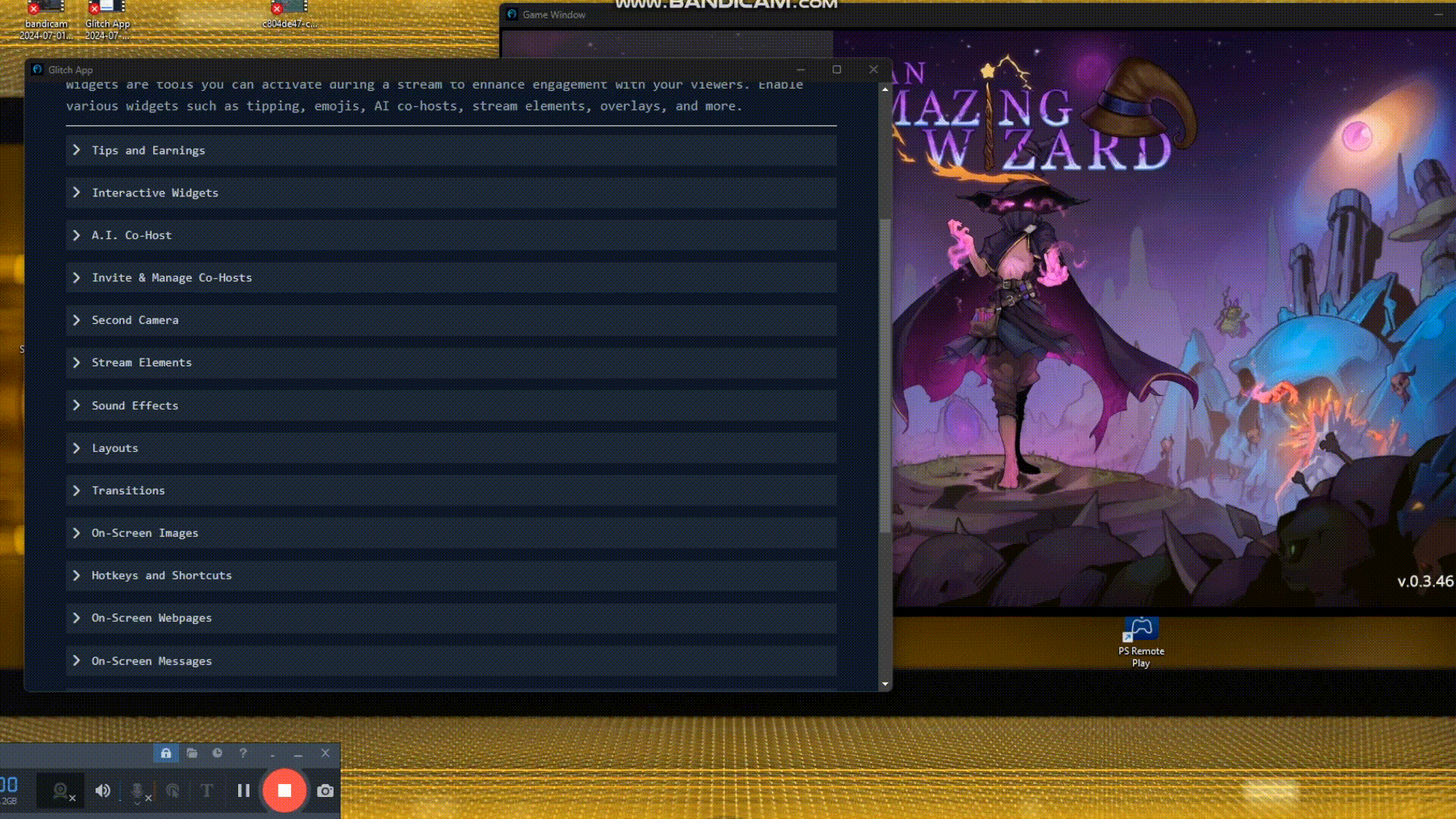This screenshot has height=819, width=1456.
Task: Click the scrollbar down arrow
Action: [x=884, y=684]
